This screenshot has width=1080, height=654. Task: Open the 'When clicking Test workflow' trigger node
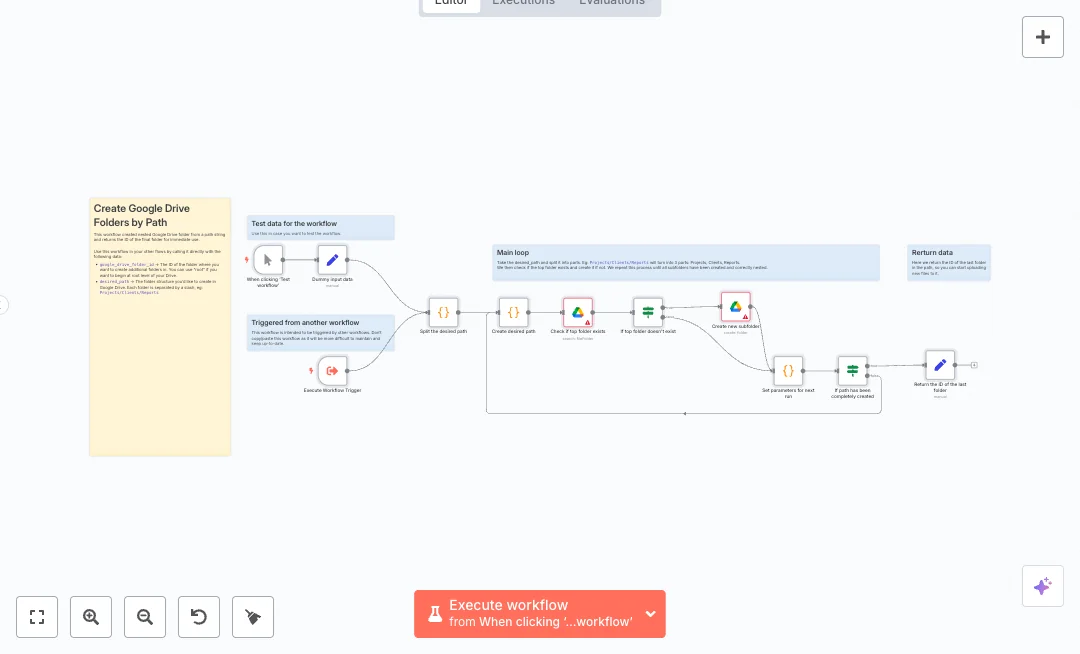coord(268,260)
